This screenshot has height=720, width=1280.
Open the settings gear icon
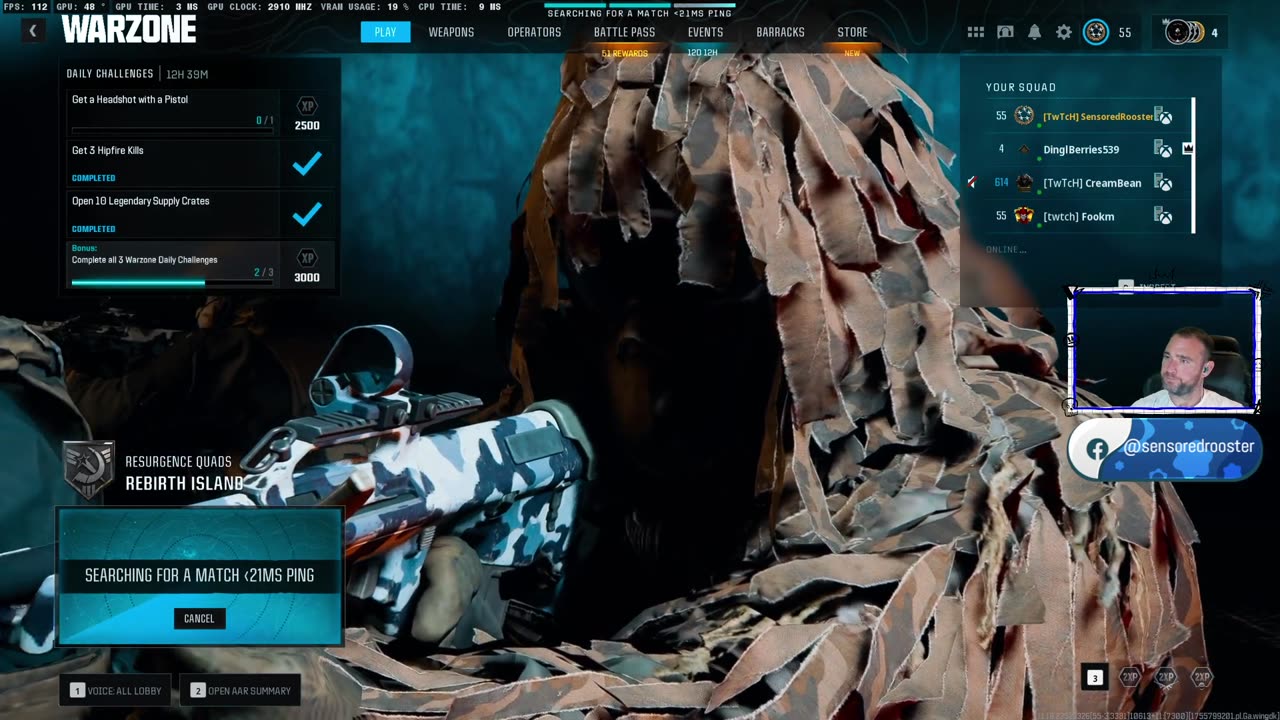click(1064, 32)
